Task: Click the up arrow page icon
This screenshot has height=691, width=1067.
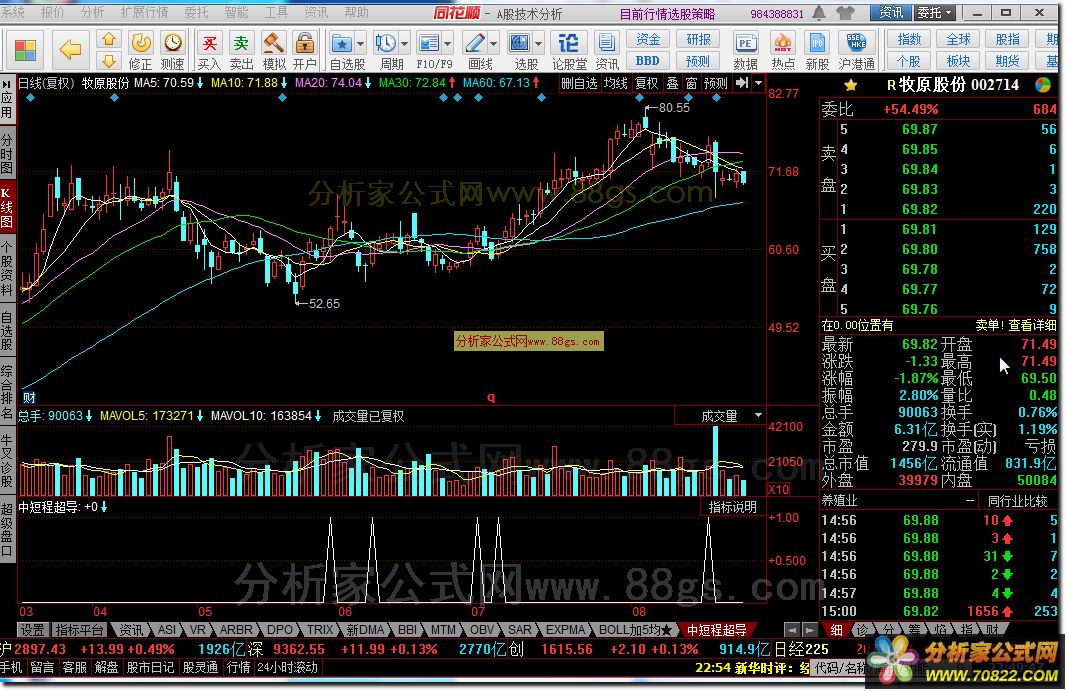Action: point(108,40)
